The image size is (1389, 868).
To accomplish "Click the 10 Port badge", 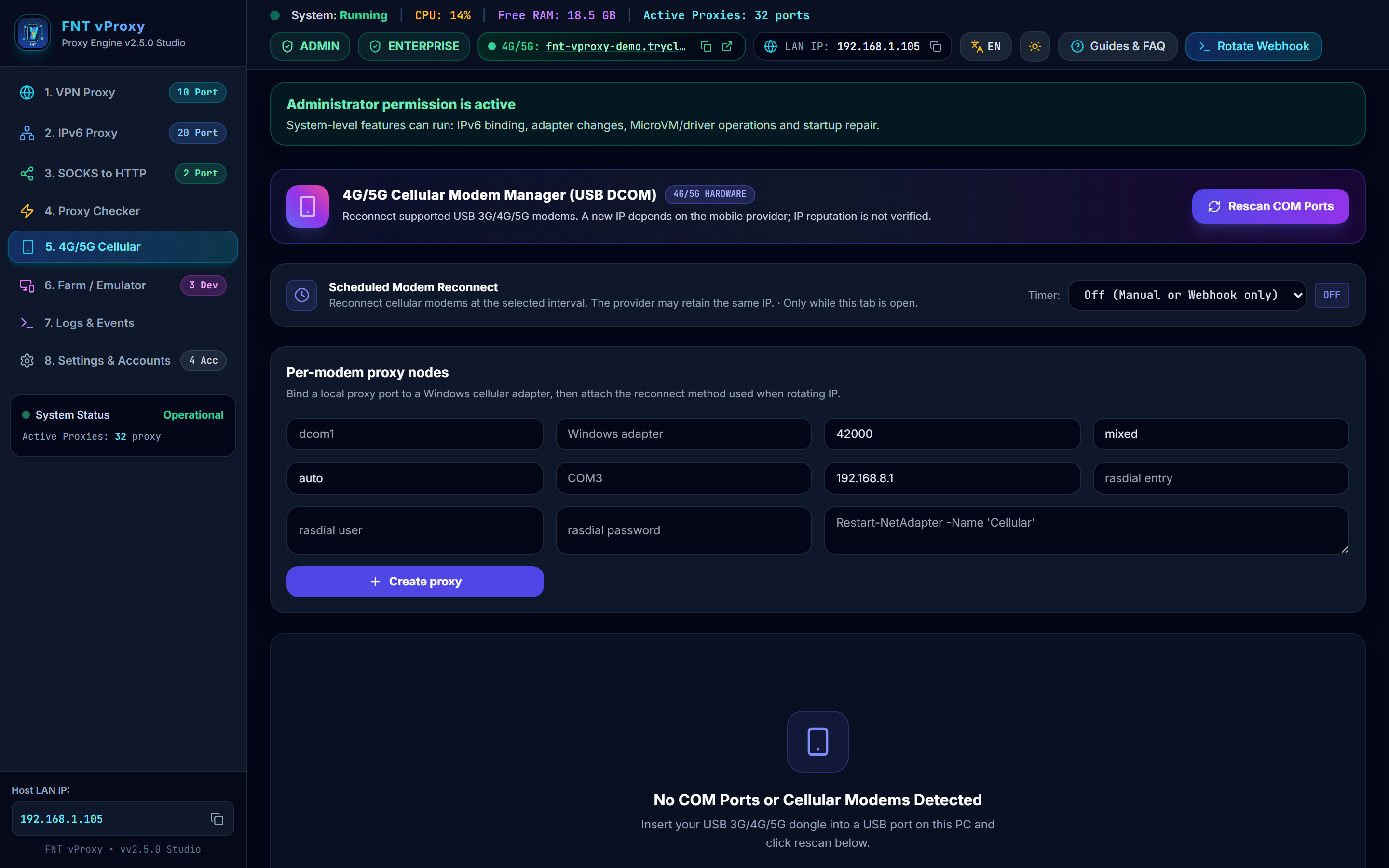I will pos(197,93).
